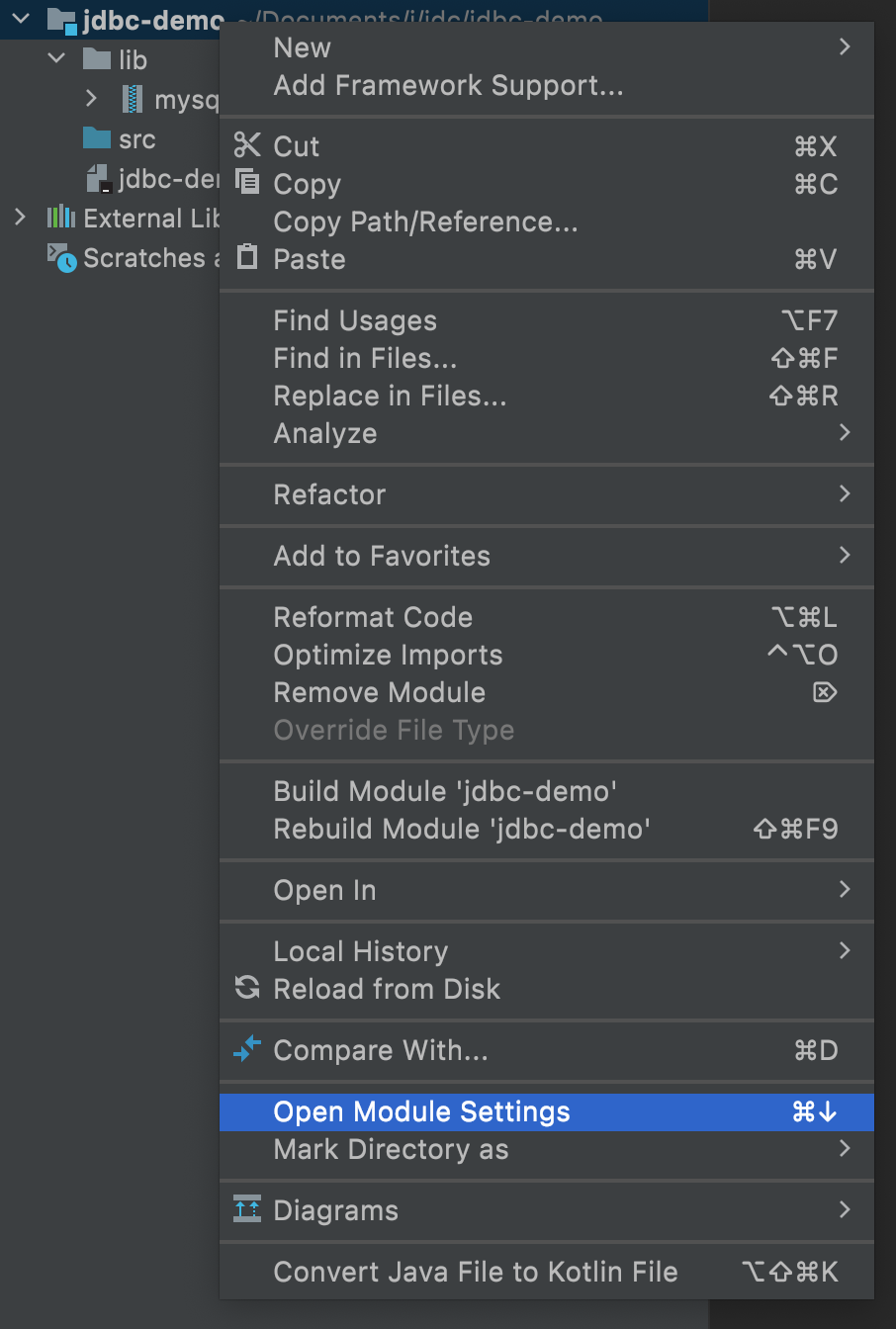Click the refresh icon beside Reload from Disk
This screenshot has width=896, height=1329.
246,989
